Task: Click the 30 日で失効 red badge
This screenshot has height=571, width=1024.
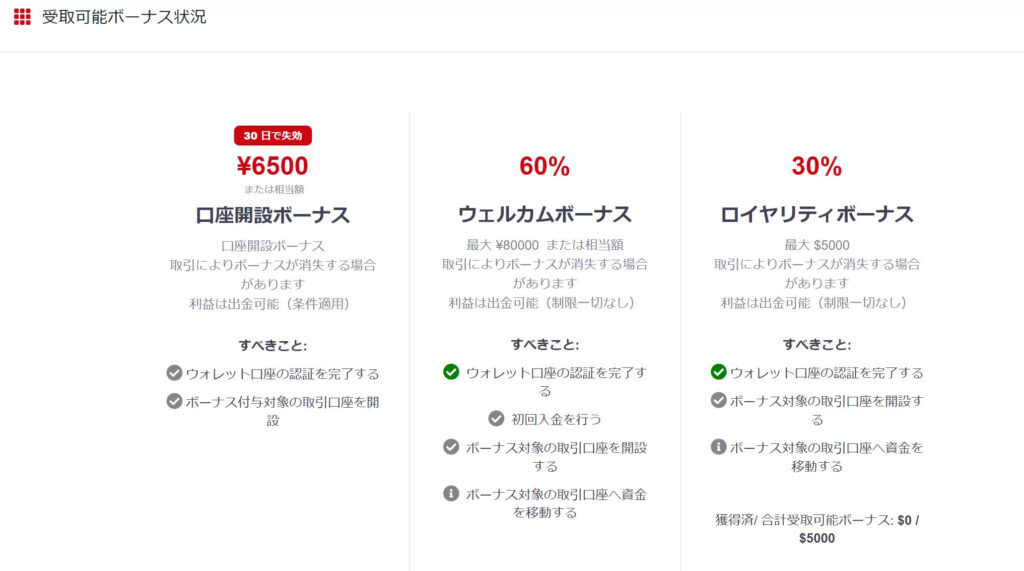Action: (273, 135)
